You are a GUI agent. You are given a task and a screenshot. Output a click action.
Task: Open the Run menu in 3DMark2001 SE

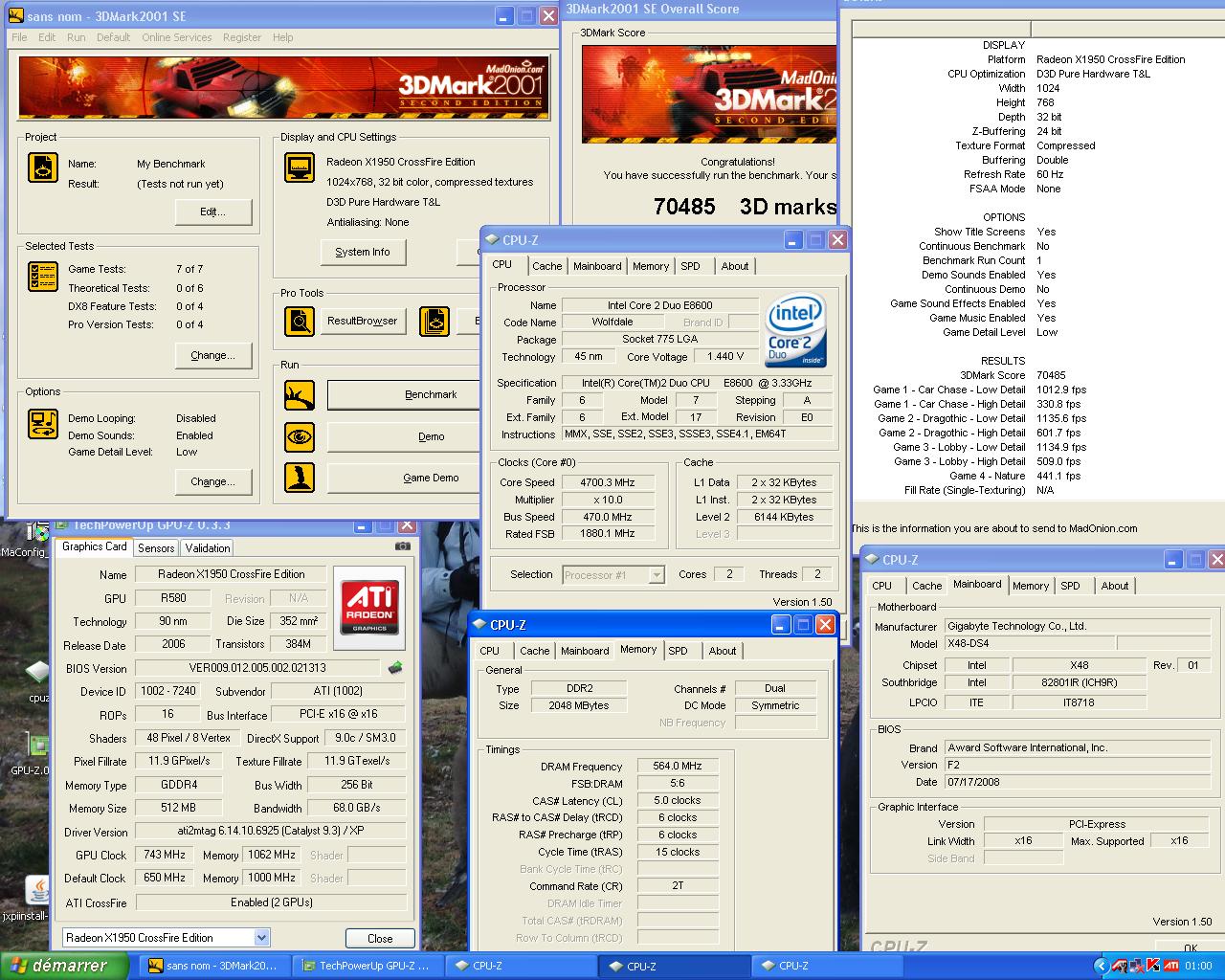pyautogui.click(x=76, y=37)
